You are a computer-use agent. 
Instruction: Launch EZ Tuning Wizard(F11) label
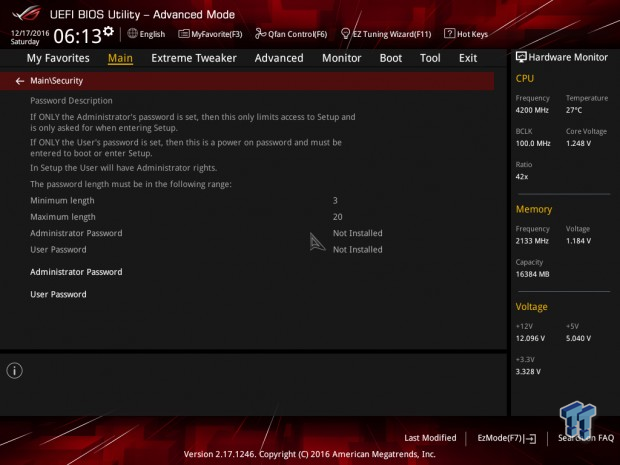392,34
